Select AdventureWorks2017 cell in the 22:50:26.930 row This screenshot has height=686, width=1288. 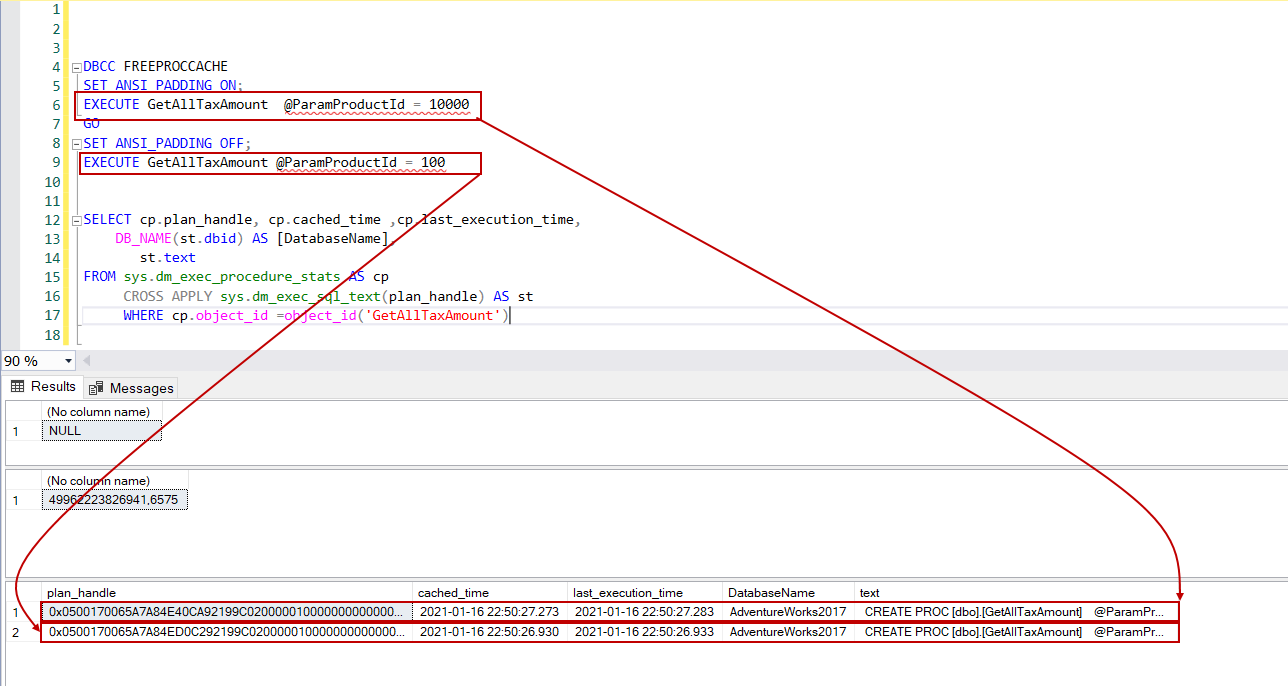click(790, 632)
